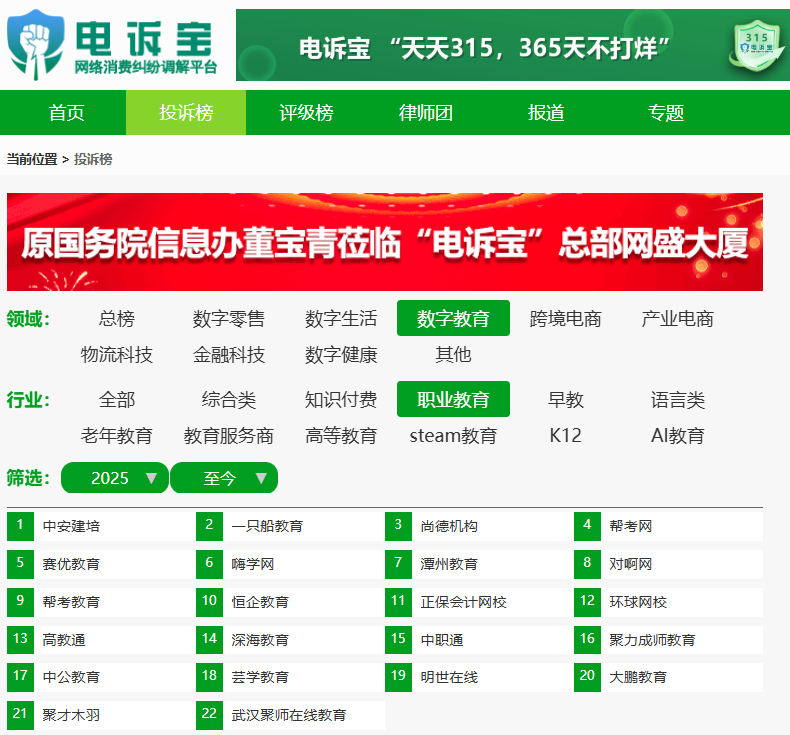The width and height of the screenshot is (790, 735).
Task: Select the 数字生活 domain filter
Action: pyautogui.click(x=341, y=318)
